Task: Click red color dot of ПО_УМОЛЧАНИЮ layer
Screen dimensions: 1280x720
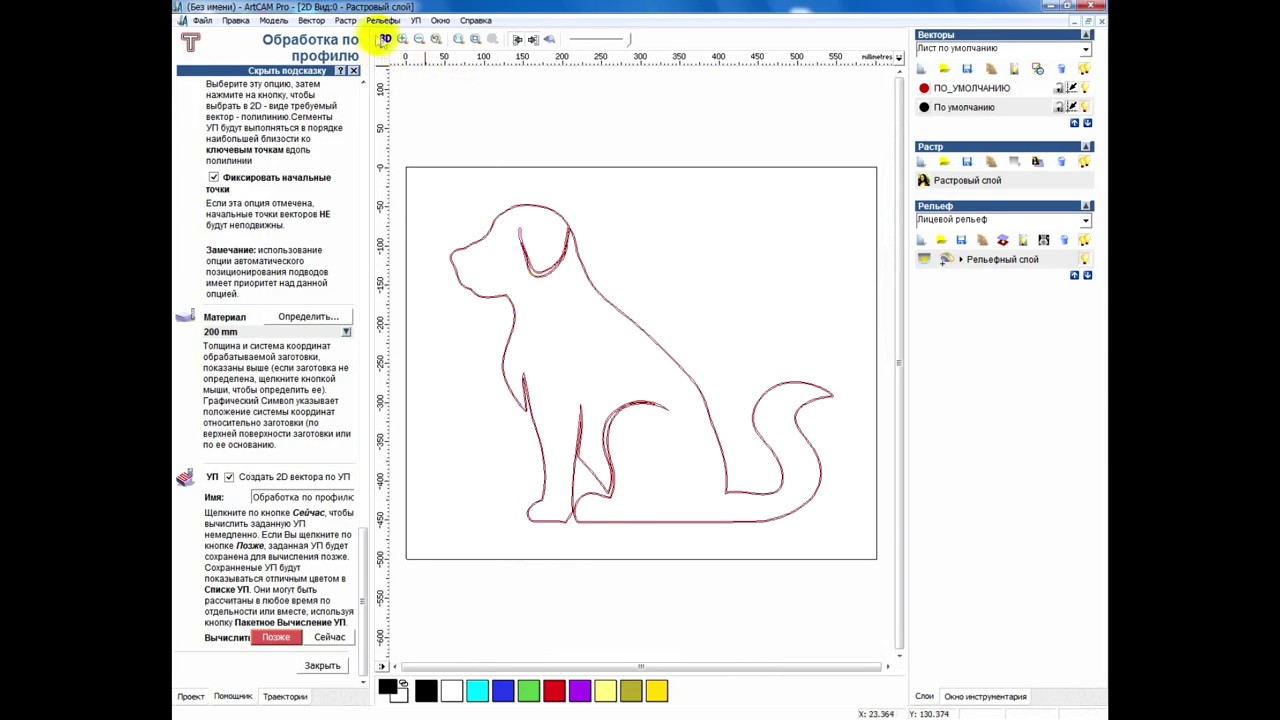Action: click(x=924, y=88)
